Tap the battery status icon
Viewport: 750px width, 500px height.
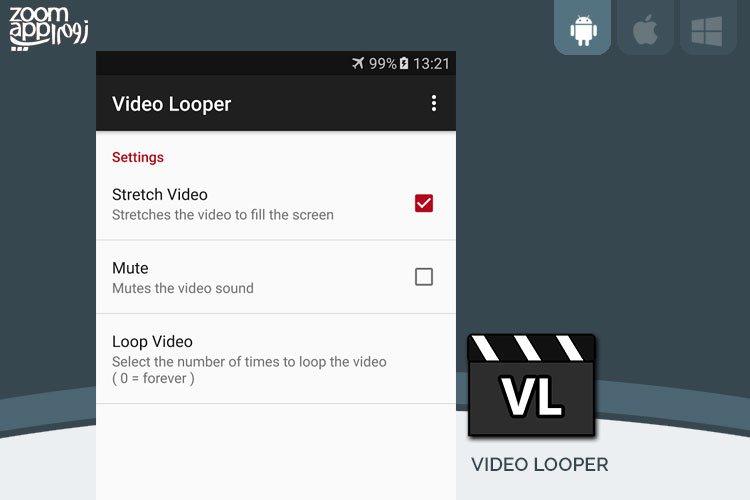coord(404,63)
